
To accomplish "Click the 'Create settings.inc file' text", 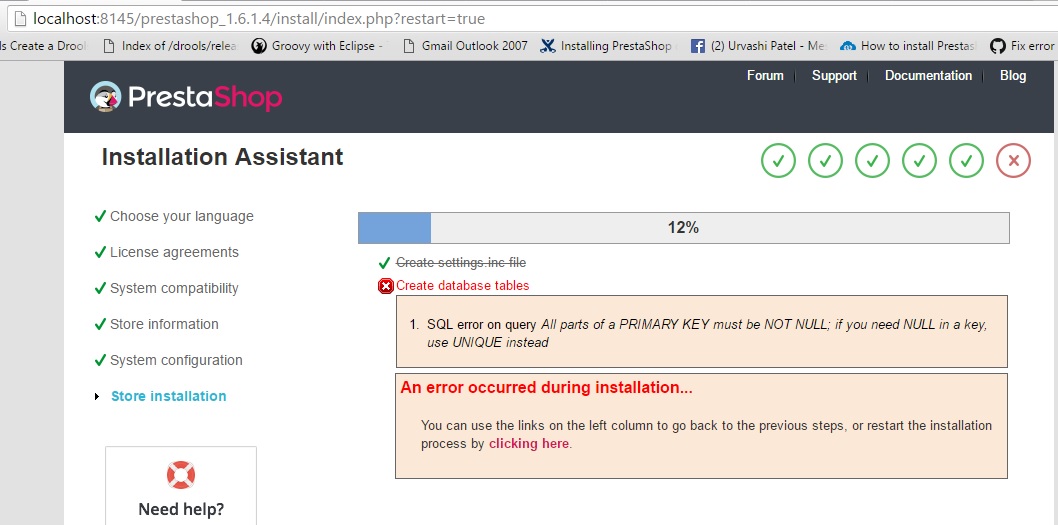I will click(x=461, y=262).
